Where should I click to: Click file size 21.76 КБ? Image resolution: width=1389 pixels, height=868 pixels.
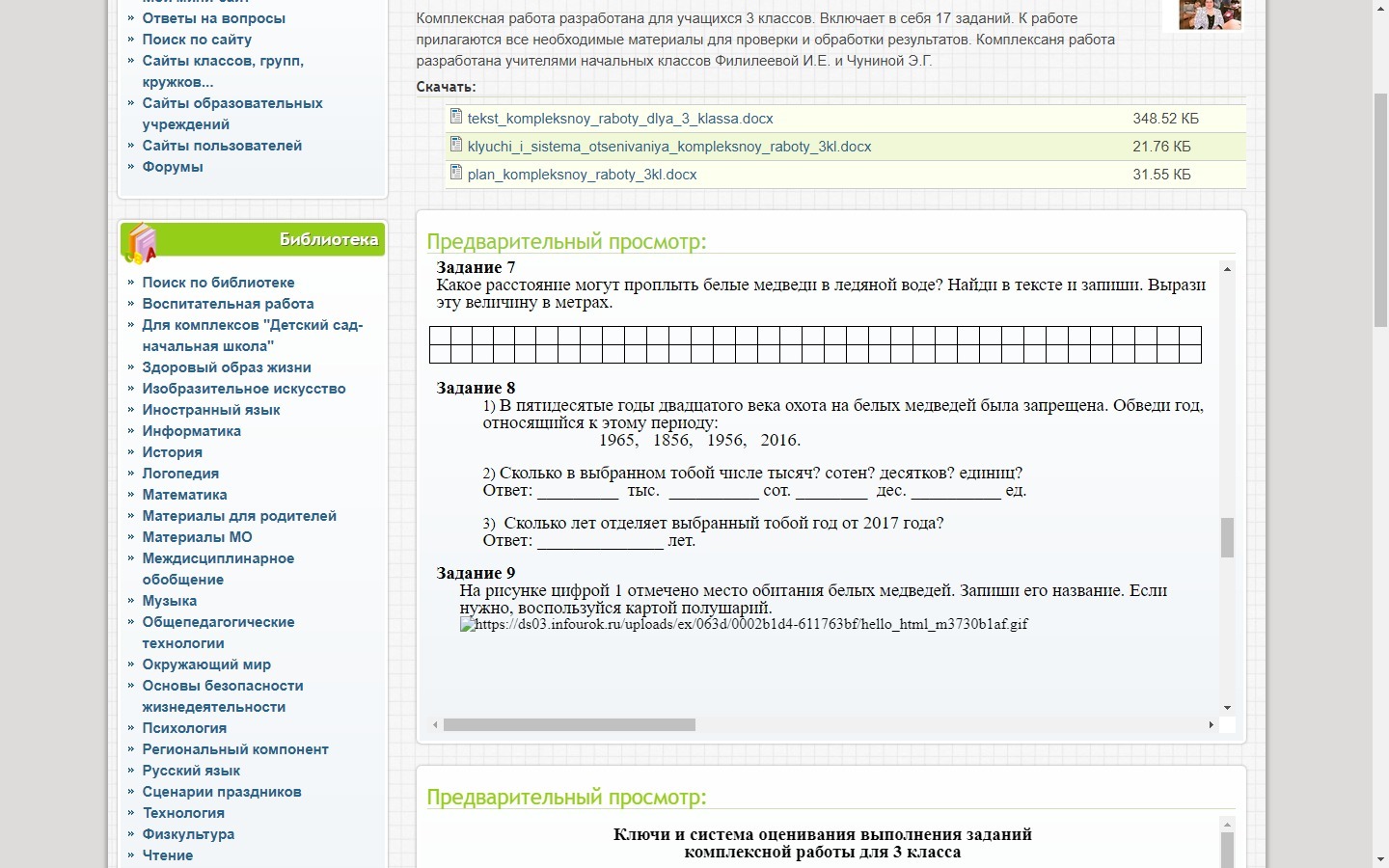1161,147
